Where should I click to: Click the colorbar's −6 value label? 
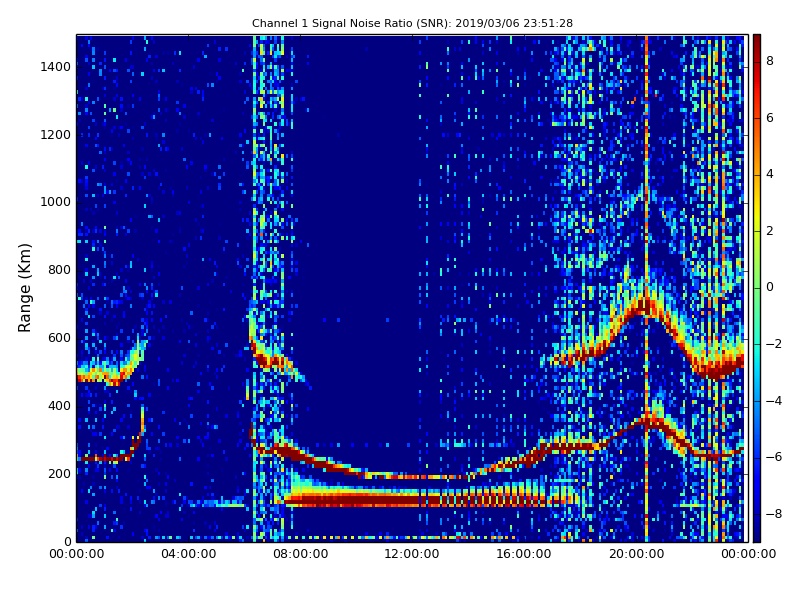pos(774,457)
